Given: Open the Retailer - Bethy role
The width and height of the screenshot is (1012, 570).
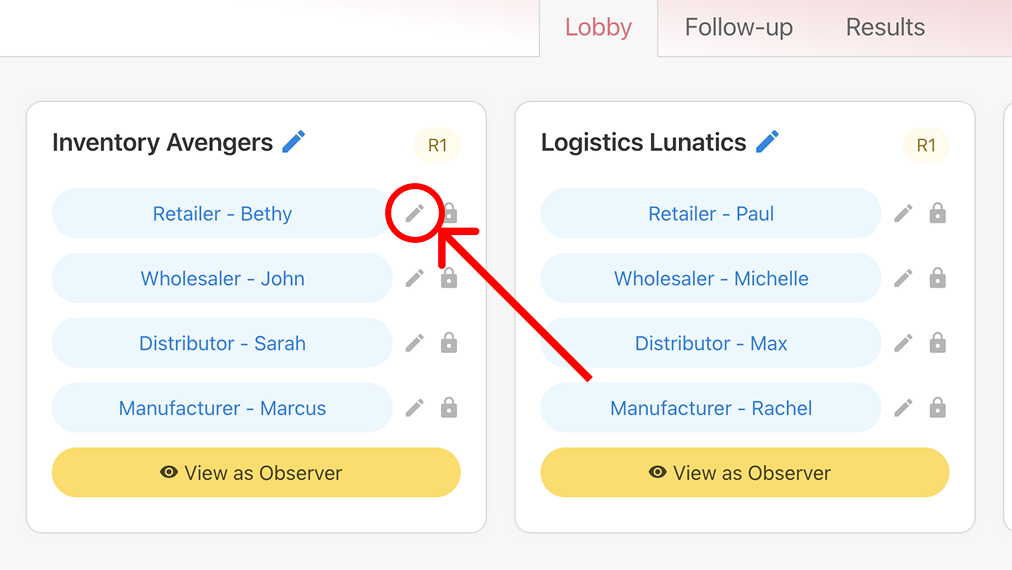Looking at the screenshot, I should coord(222,213).
